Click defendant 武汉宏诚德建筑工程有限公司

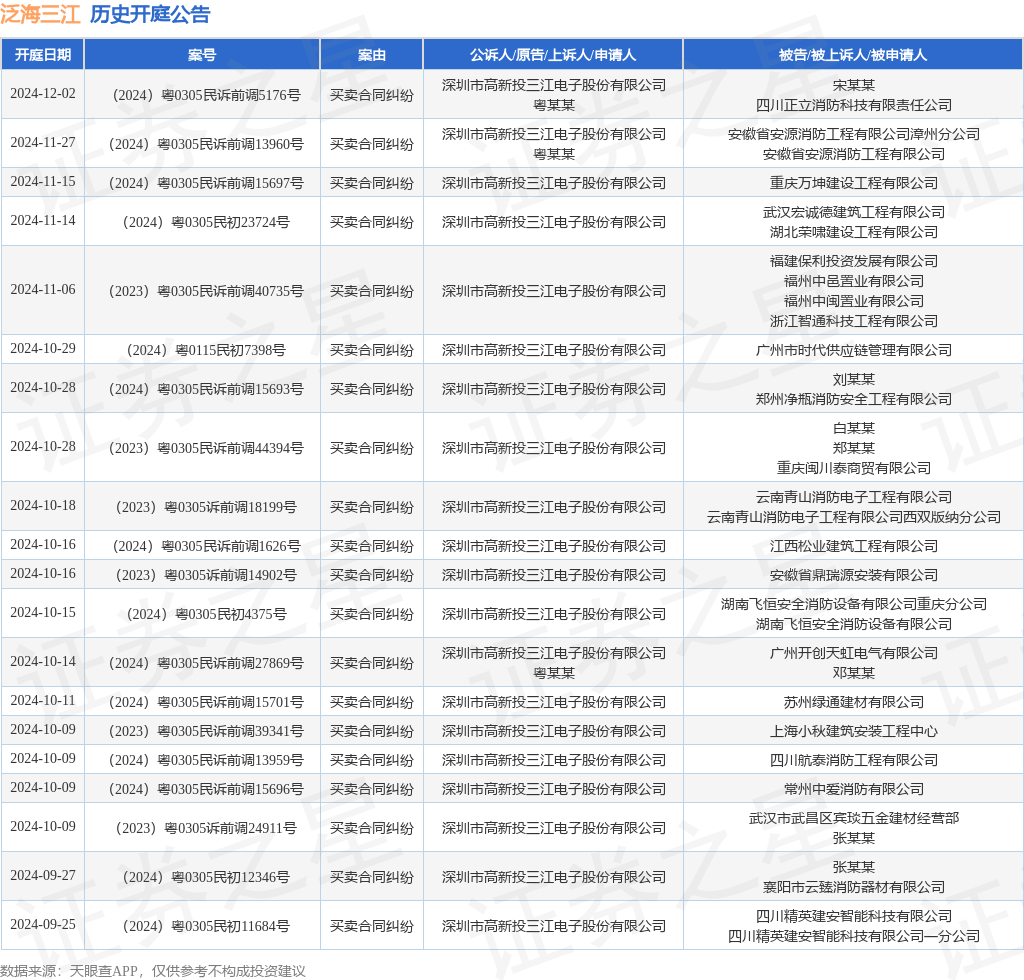tap(854, 212)
